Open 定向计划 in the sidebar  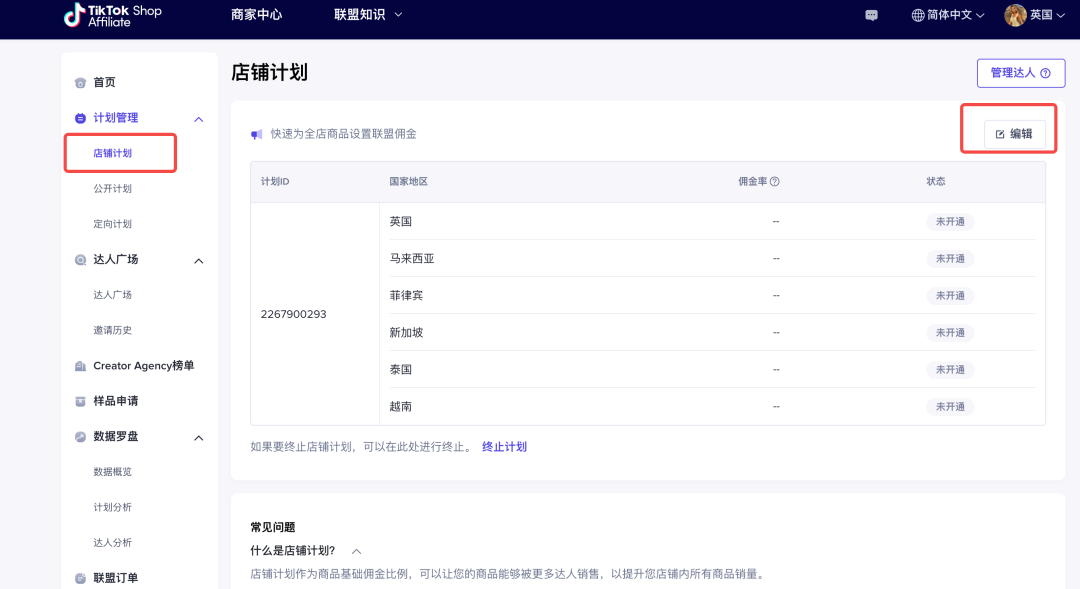[112, 224]
